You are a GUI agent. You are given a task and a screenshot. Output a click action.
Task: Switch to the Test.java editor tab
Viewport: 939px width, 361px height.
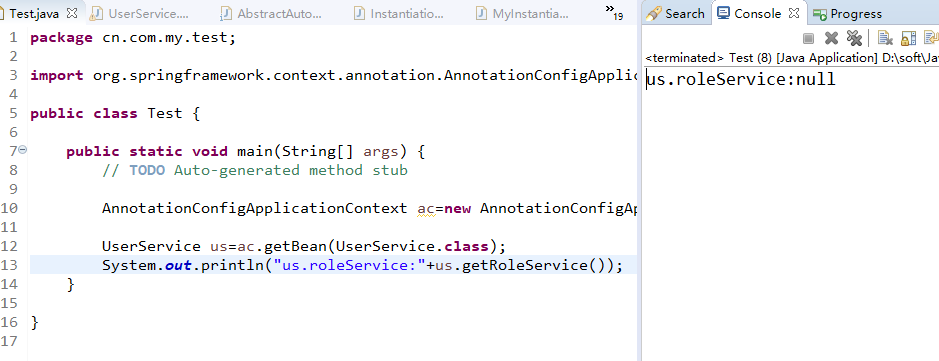34,13
